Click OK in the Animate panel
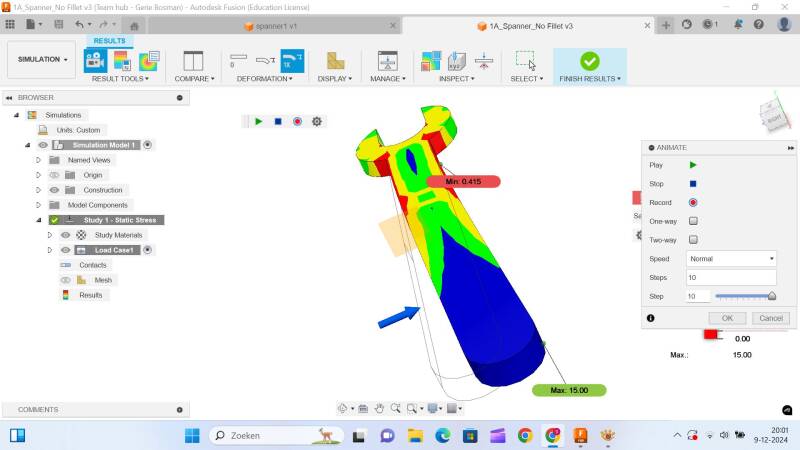The width and height of the screenshot is (800, 450). tap(728, 318)
